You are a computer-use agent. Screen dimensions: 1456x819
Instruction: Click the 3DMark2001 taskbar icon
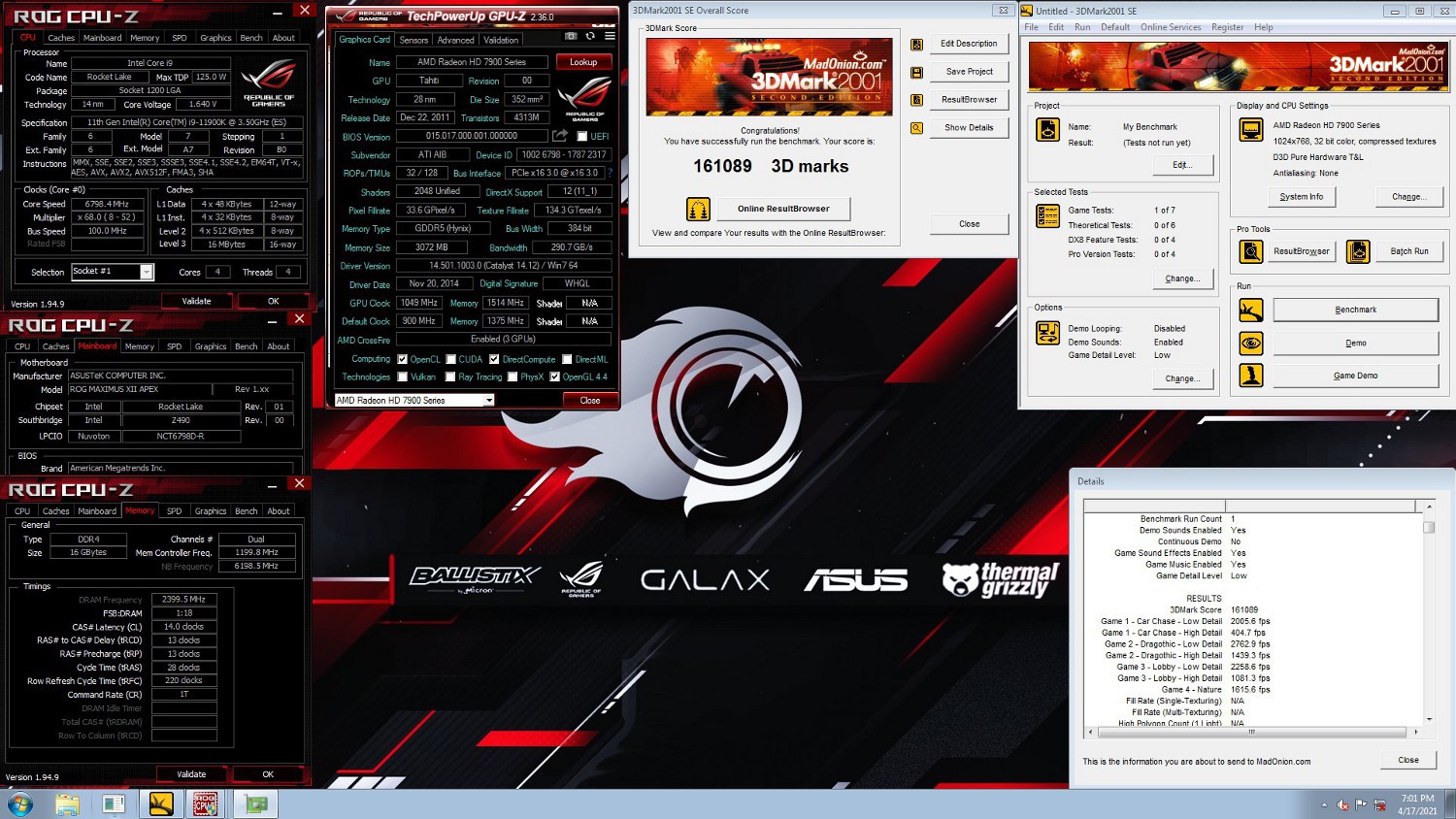tap(161, 803)
